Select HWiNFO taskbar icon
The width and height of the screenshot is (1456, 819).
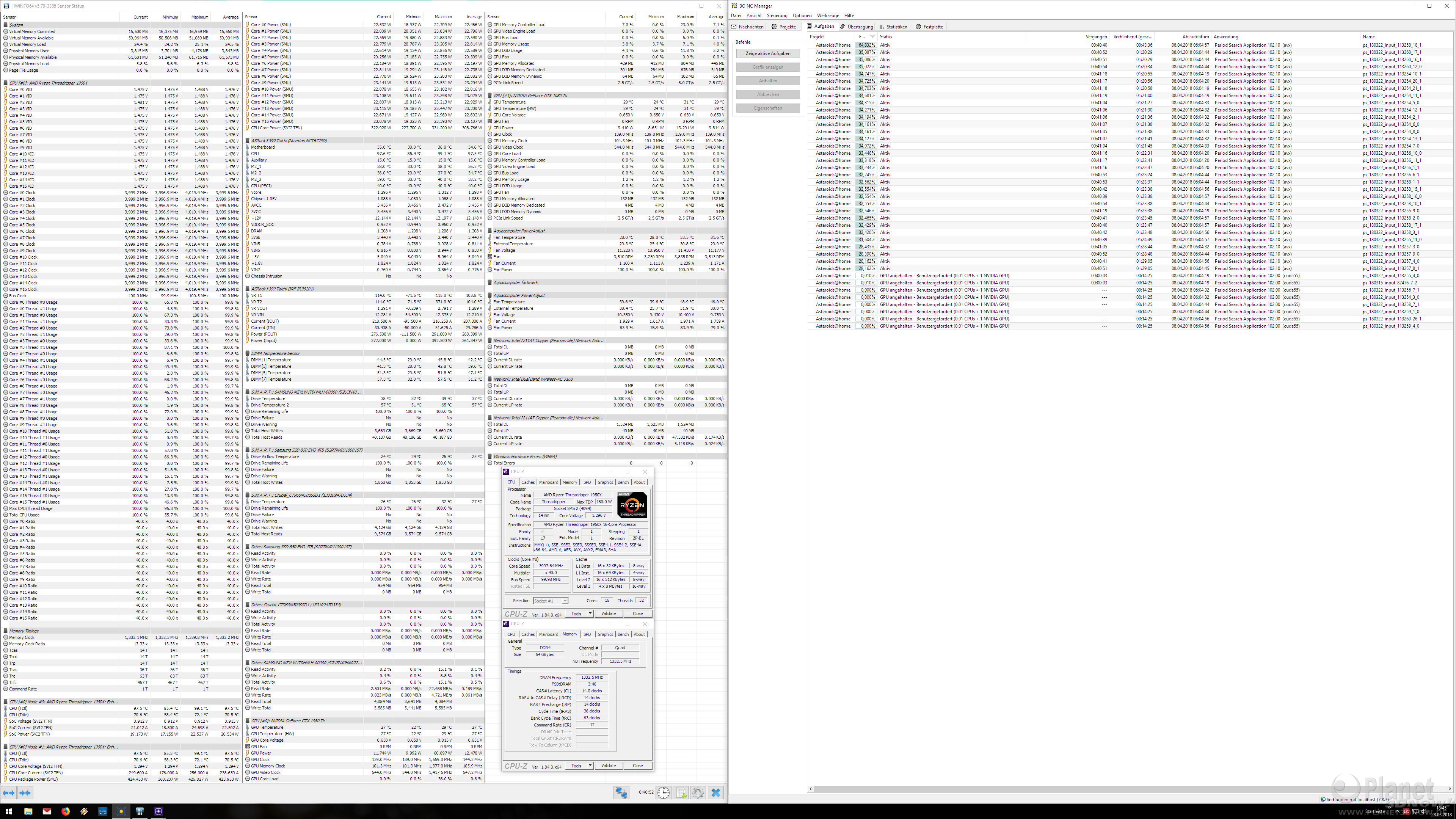tap(140, 811)
